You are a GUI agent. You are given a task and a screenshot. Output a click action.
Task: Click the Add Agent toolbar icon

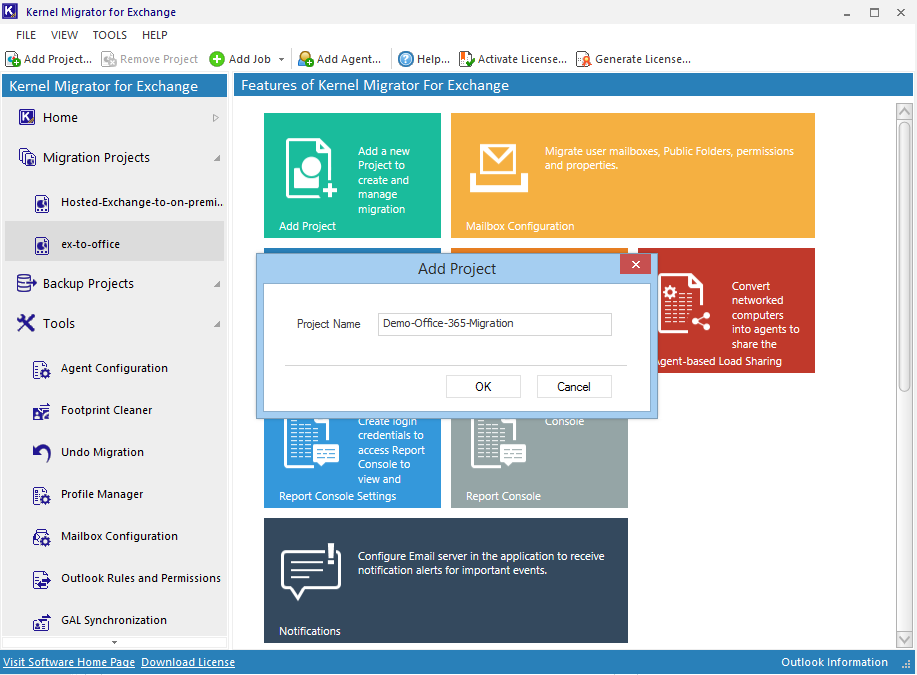(305, 59)
